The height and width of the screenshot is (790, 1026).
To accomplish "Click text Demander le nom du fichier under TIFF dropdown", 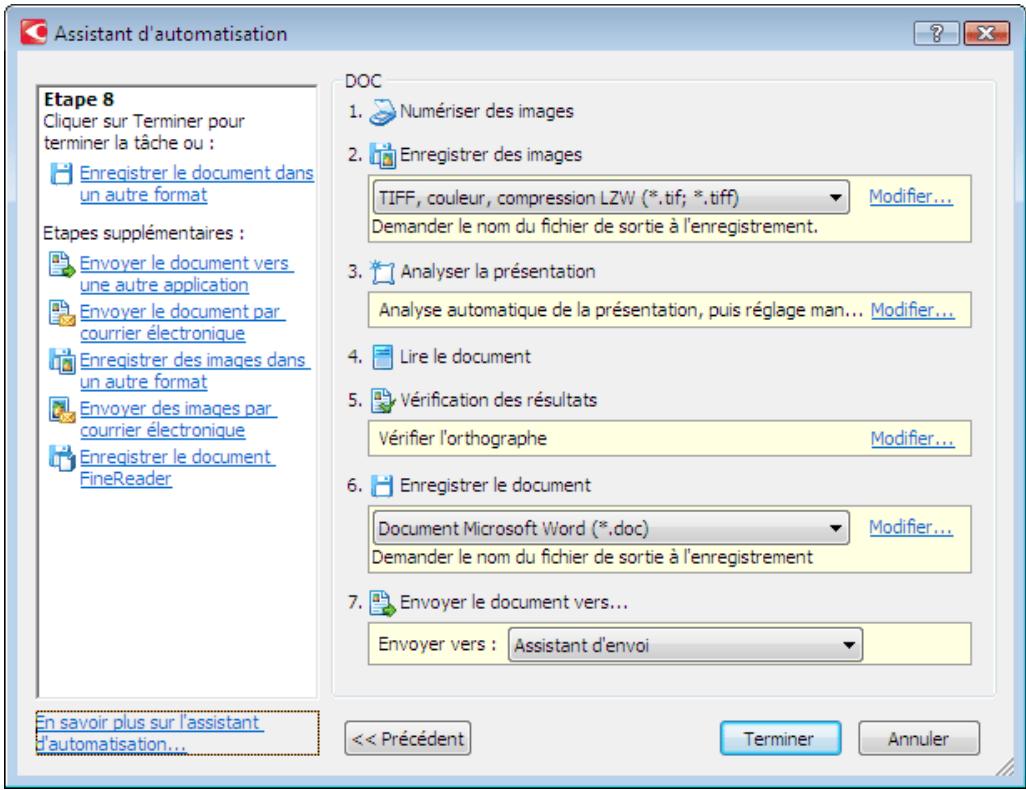I will 595,226.
